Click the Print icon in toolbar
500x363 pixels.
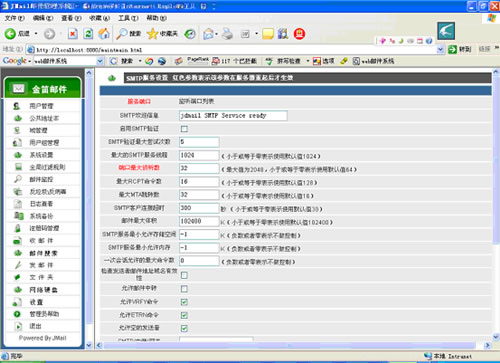[227, 33]
